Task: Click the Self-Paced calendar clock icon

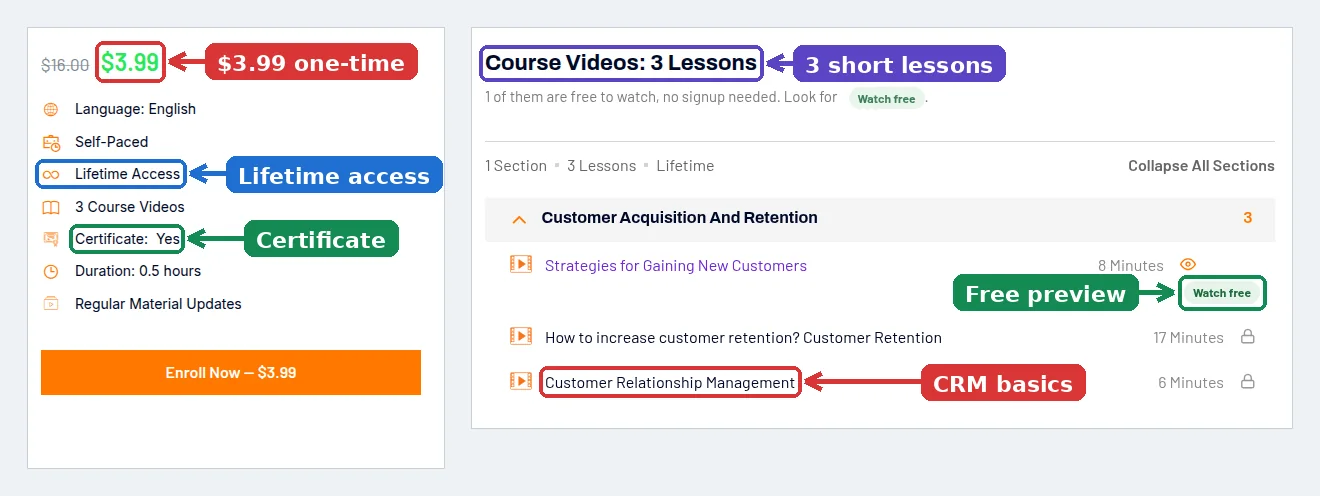Action: click(51, 142)
